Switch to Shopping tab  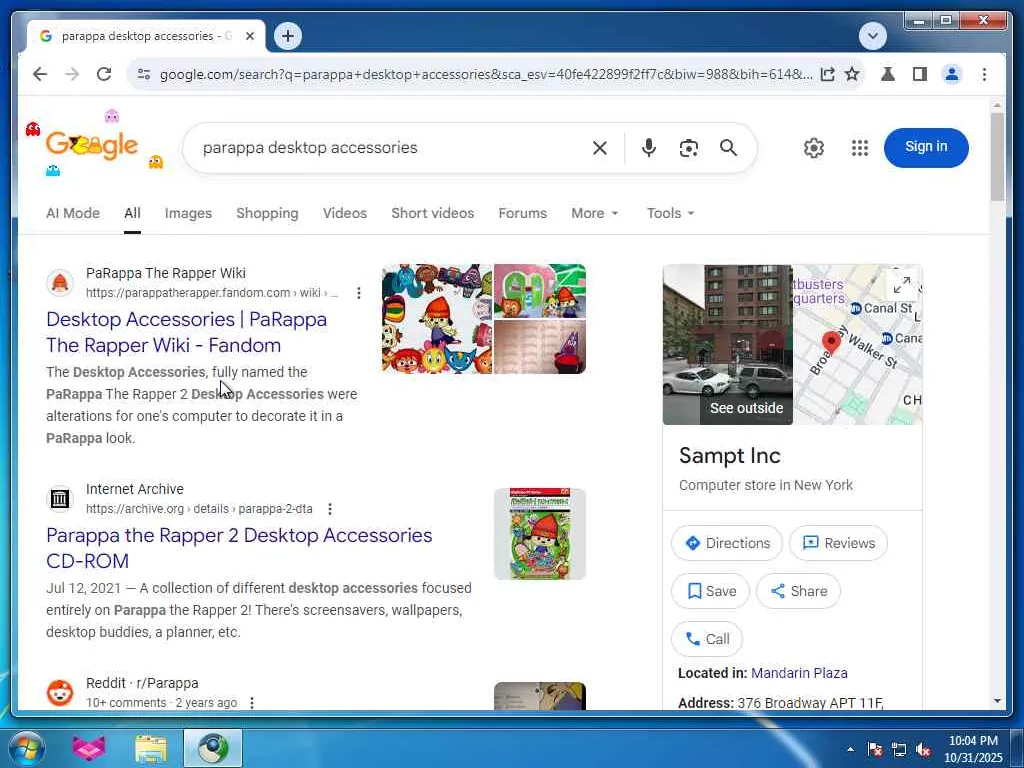[x=267, y=214]
